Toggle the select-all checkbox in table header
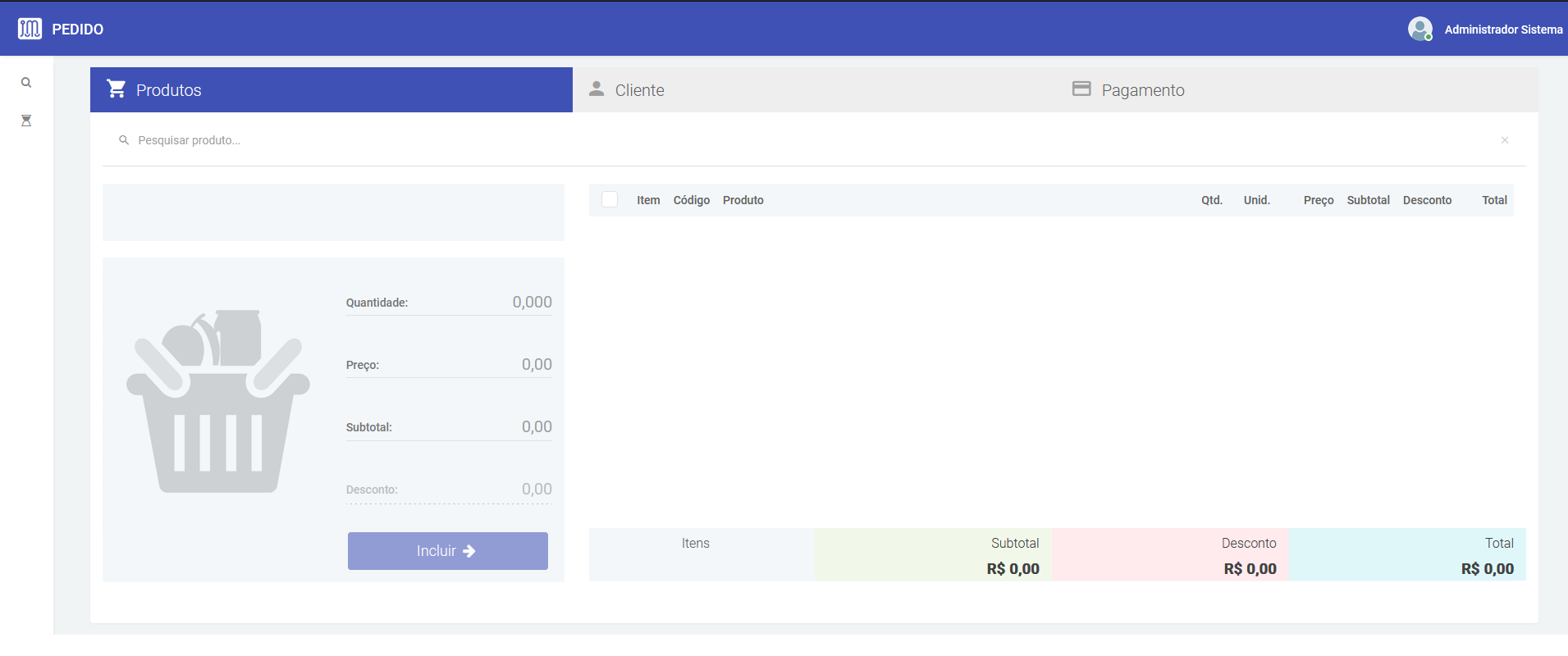This screenshot has width=1568, height=656. point(610,200)
